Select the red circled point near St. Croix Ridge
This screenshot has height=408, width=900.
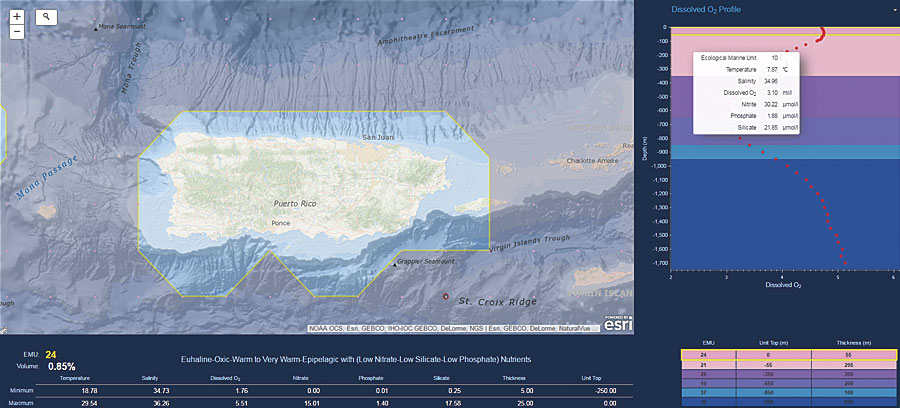click(x=445, y=296)
